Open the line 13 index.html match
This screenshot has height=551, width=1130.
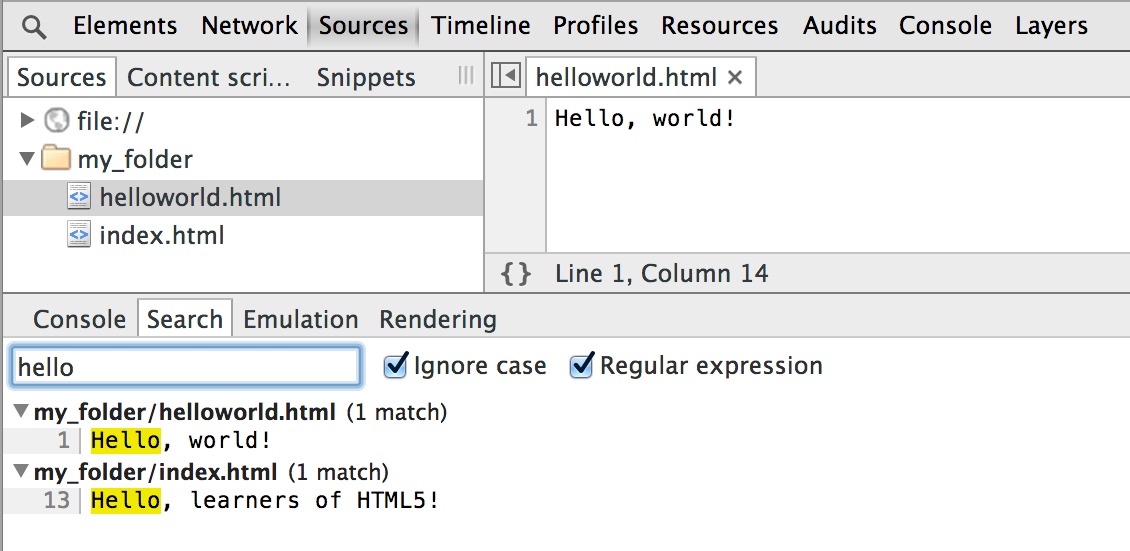pos(265,500)
